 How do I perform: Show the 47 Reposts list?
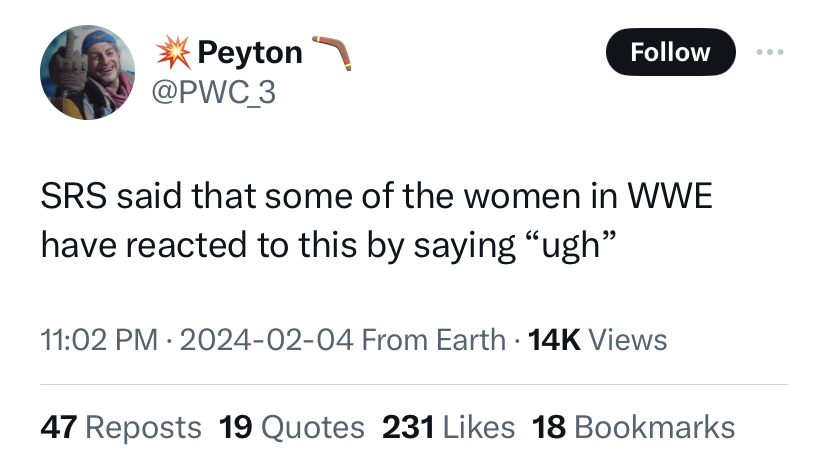point(120,427)
